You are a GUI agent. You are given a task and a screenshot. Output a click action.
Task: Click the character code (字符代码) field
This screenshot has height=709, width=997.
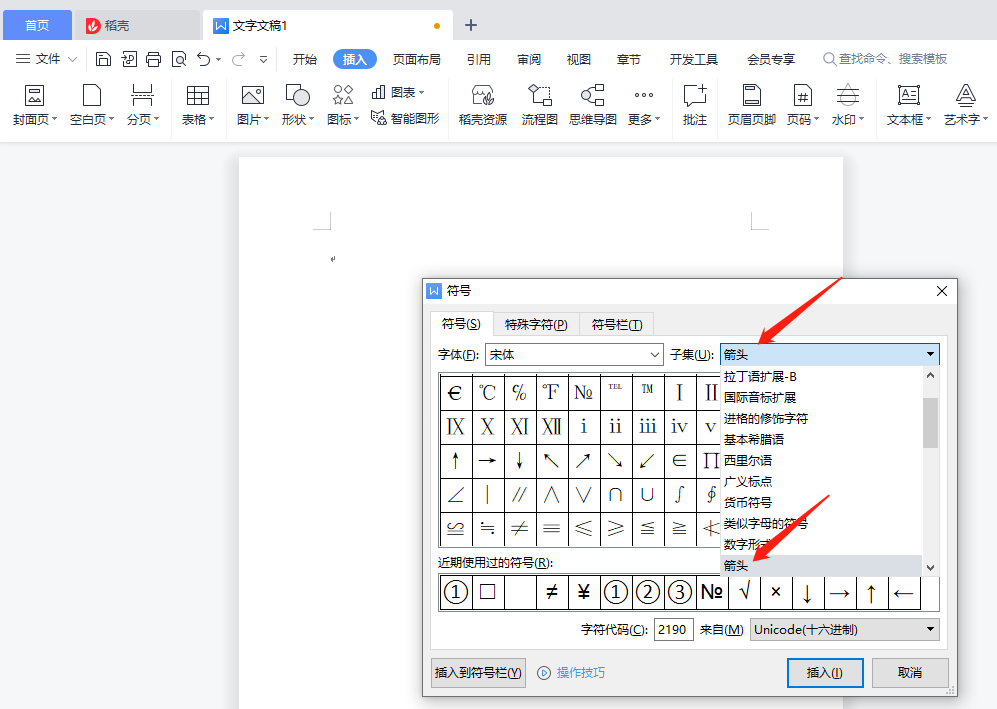point(673,630)
